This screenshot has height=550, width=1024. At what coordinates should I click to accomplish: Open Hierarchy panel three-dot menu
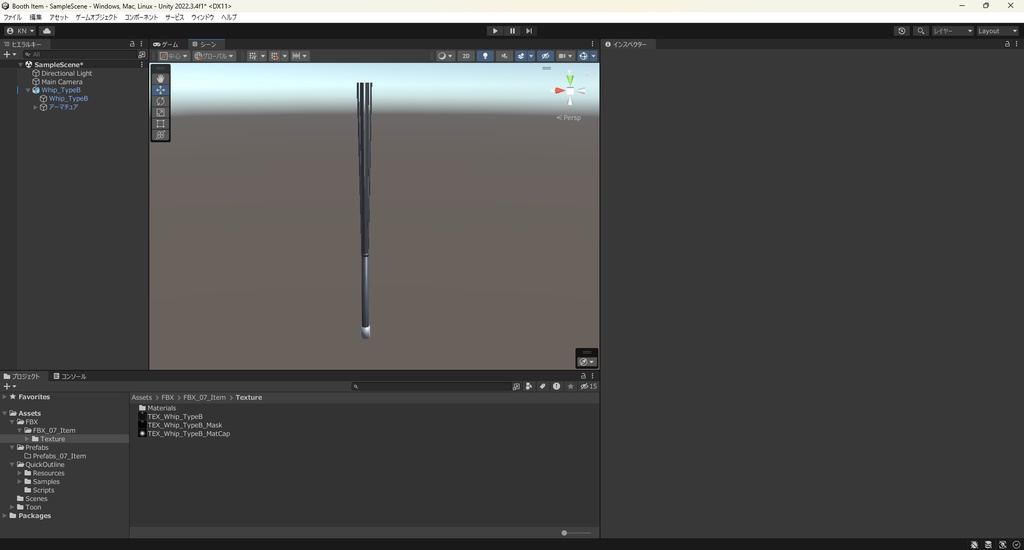(141, 44)
